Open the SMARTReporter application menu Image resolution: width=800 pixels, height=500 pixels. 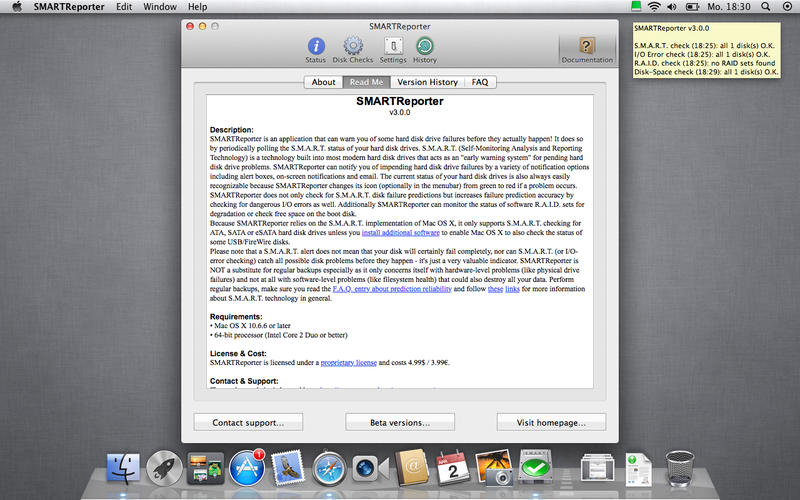pos(69,7)
